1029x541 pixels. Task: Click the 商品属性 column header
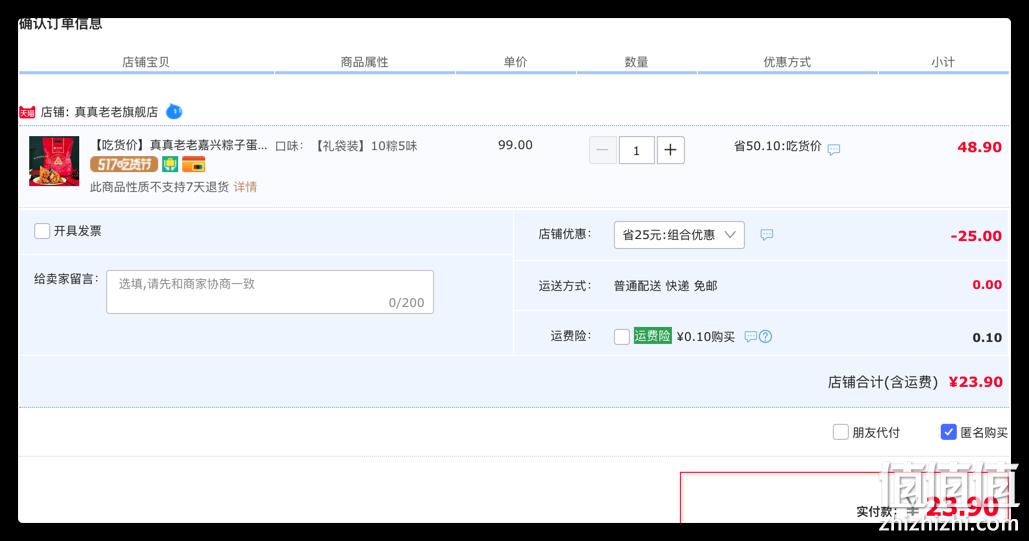tap(364, 62)
